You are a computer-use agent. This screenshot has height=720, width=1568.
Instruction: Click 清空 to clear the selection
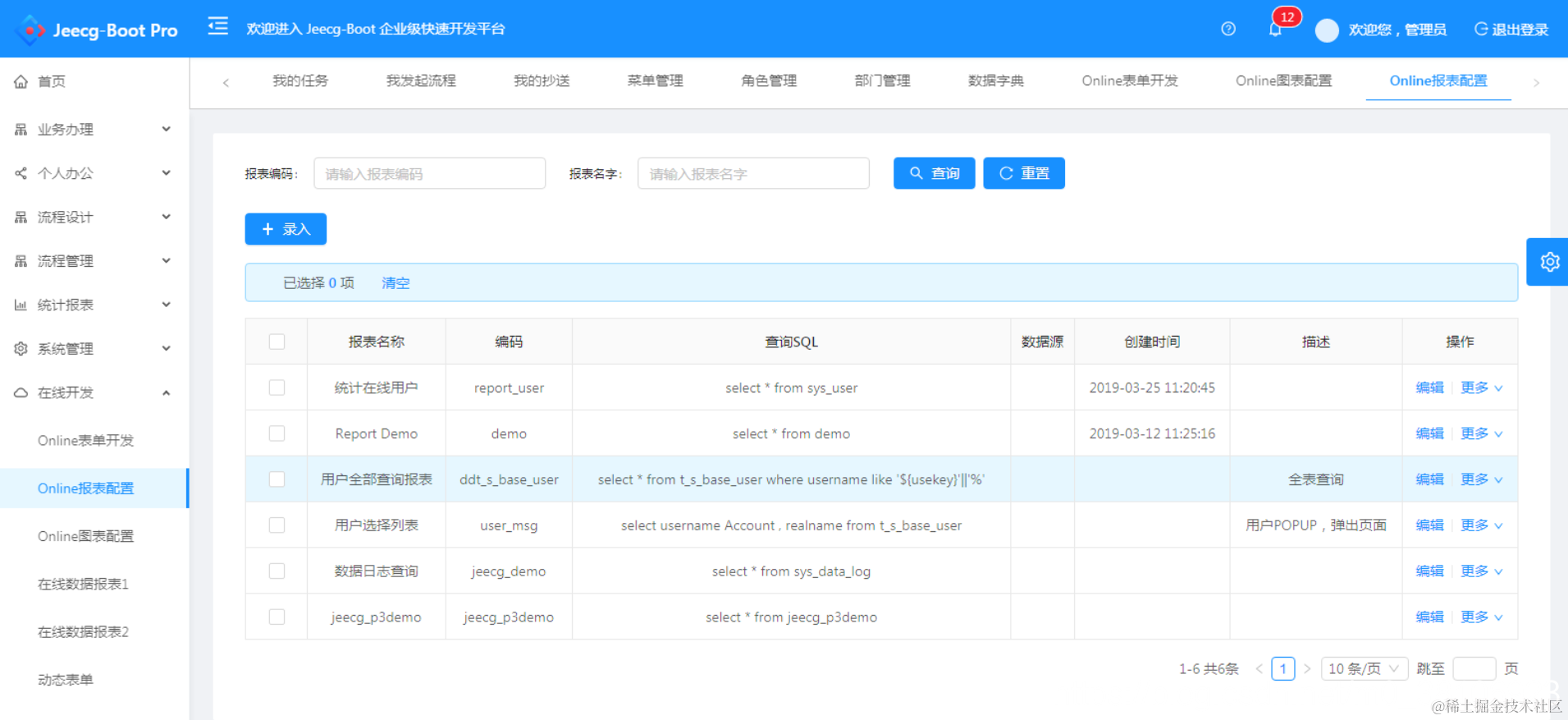[395, 283]
